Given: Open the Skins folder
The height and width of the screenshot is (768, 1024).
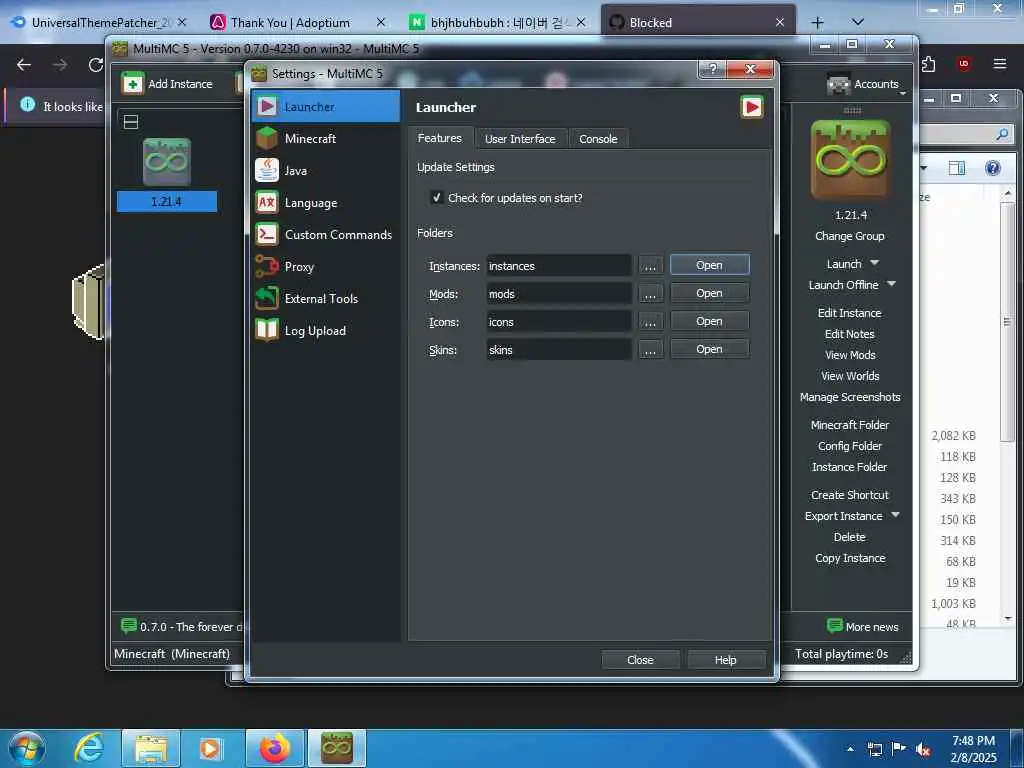Looking at the screenshot, I should pyautogui.click(x=709, y=349).
